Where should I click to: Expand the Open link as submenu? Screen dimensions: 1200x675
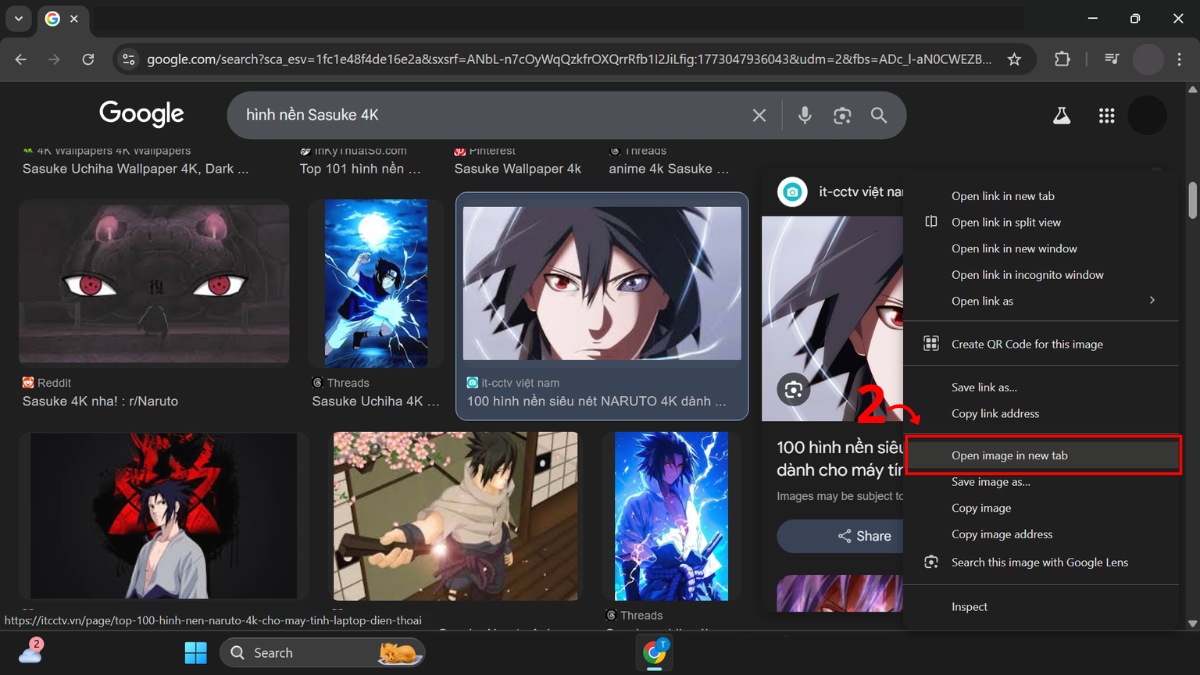[982, 300]
